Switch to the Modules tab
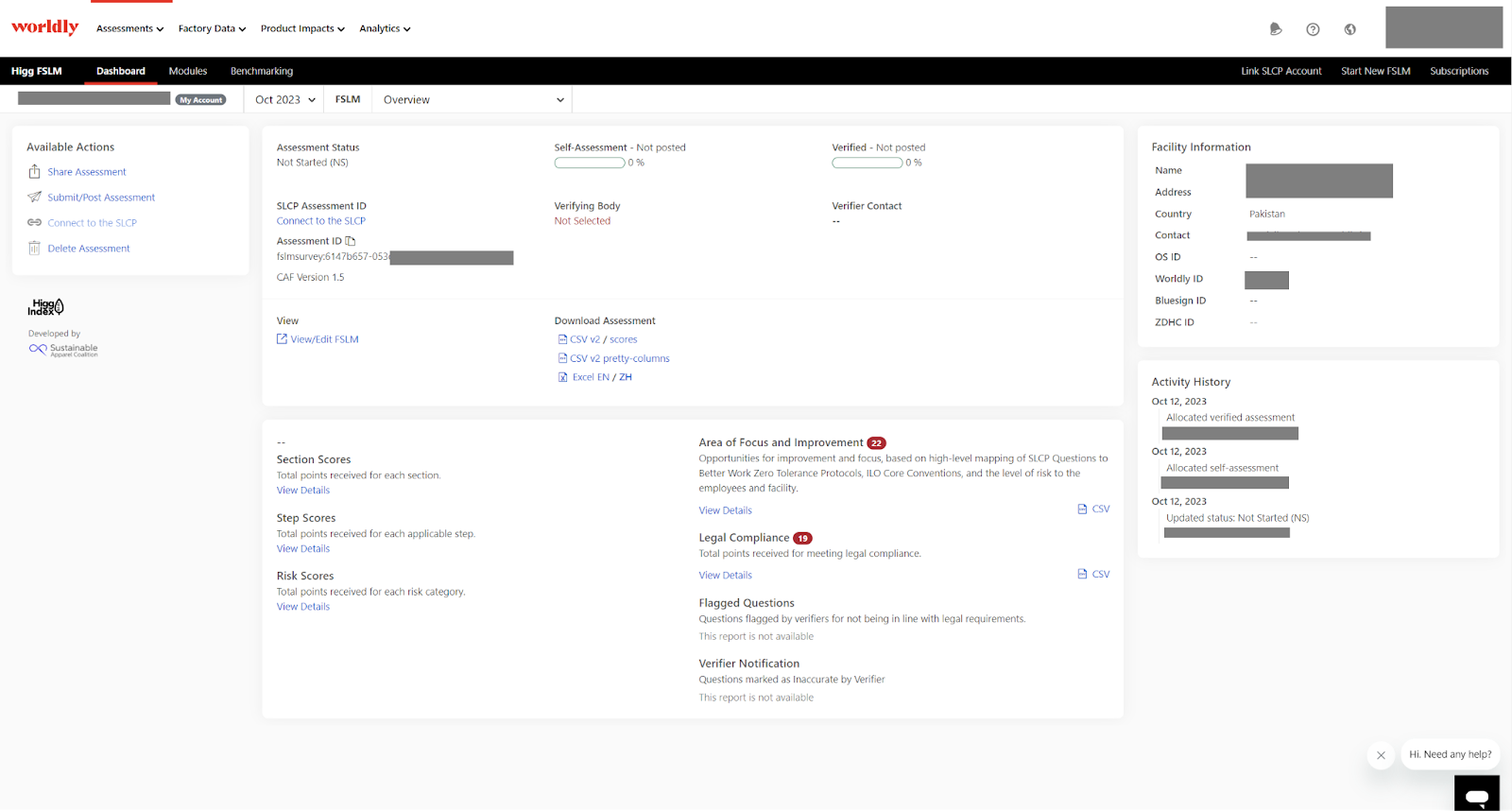Screen dimensions: 1512x811 coord(188,72)
